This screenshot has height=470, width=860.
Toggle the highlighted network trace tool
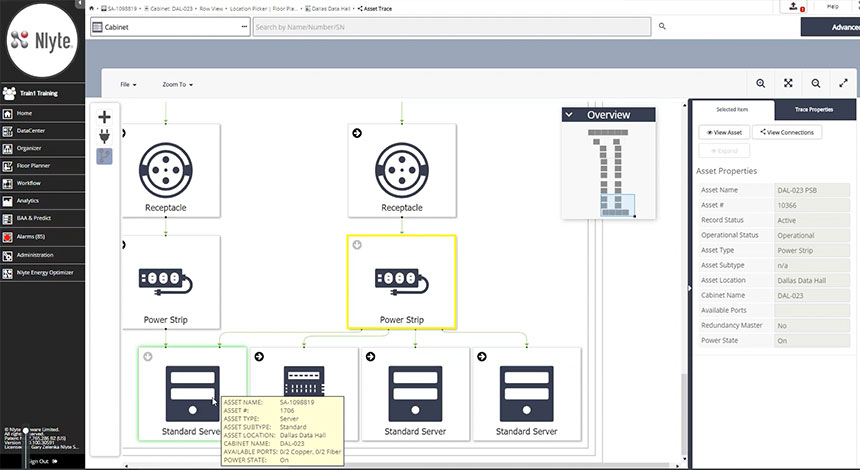pyautogui.click(x=104, y=156)
